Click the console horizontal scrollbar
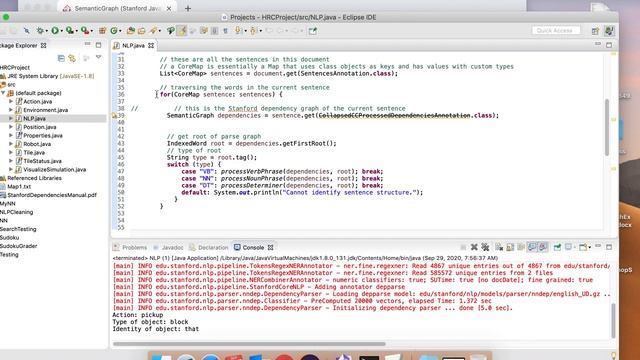The image size is (640, 360). [249, 344]
